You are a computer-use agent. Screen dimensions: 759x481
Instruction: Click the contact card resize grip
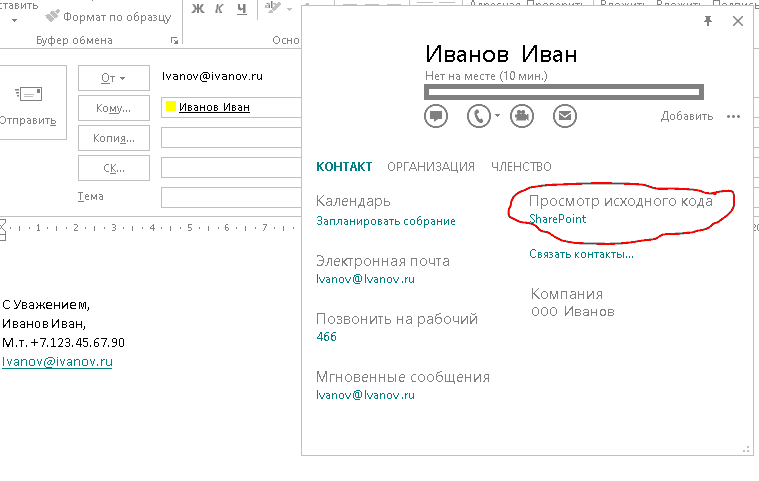[x=746, y=450]
